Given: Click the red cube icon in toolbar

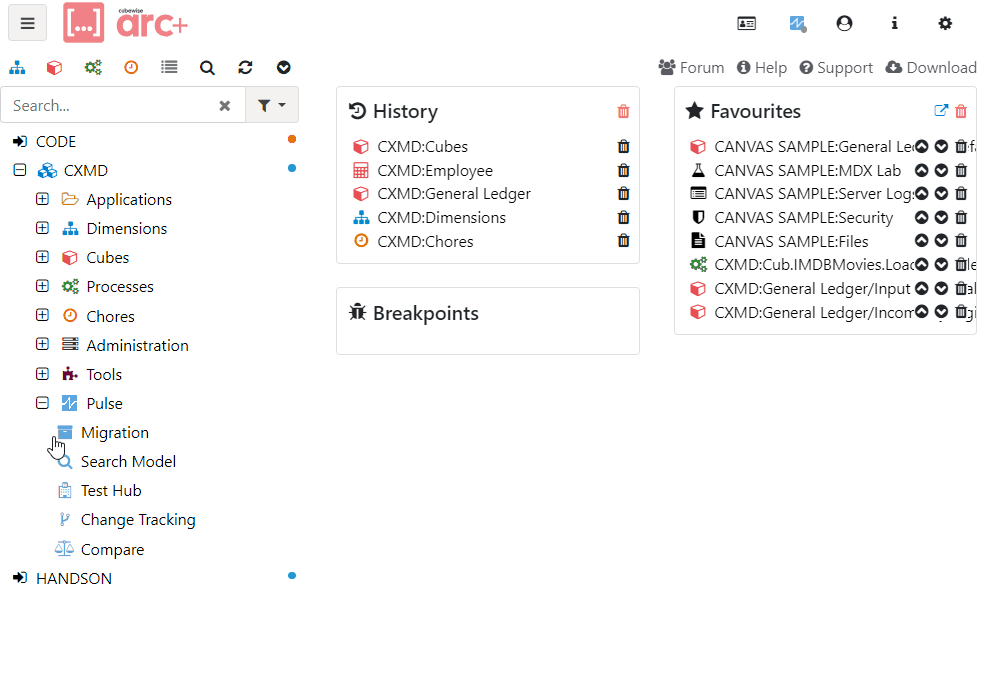Looking at the screenshot, I should click(x=54, y=68).
